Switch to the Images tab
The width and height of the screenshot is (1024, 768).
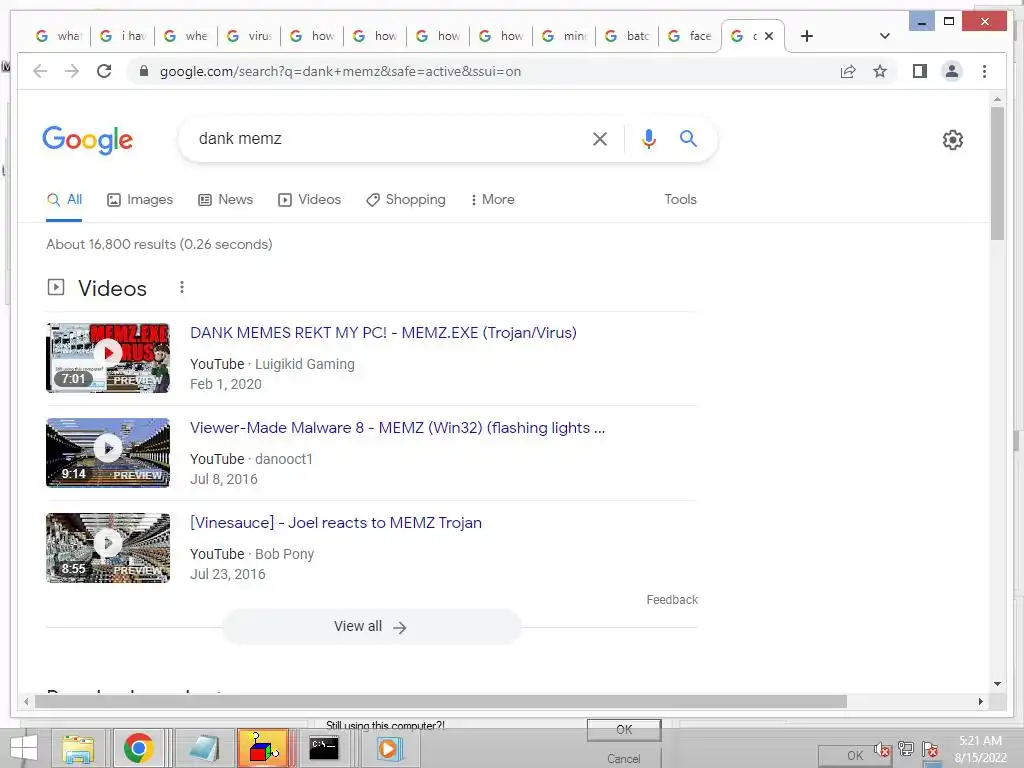tap(140, 200)
